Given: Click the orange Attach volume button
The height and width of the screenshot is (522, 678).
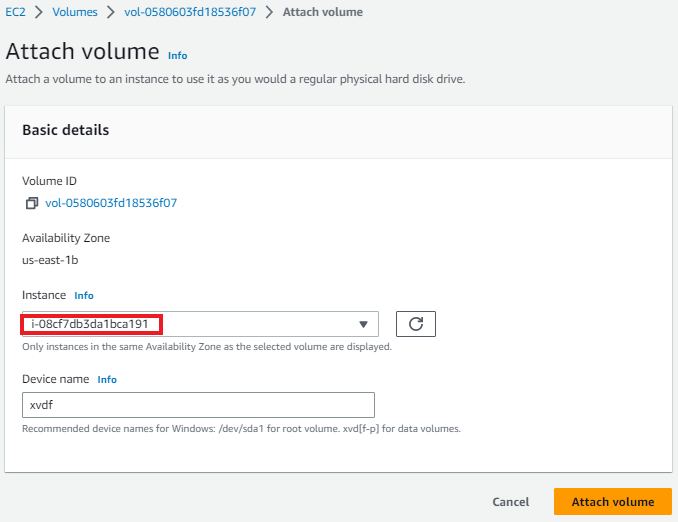Looking at the screenshot, I should pos(613,502).
